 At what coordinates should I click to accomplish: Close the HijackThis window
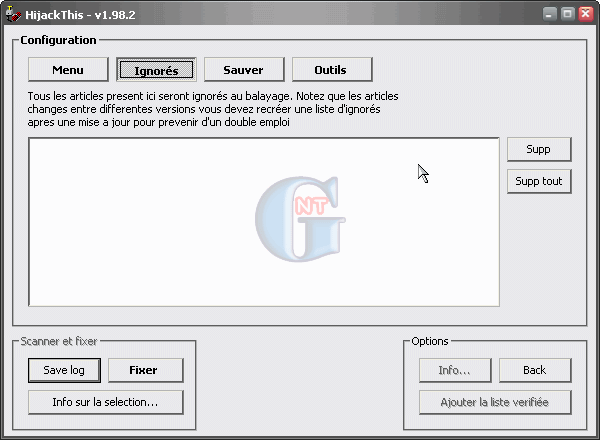(586, 14)
